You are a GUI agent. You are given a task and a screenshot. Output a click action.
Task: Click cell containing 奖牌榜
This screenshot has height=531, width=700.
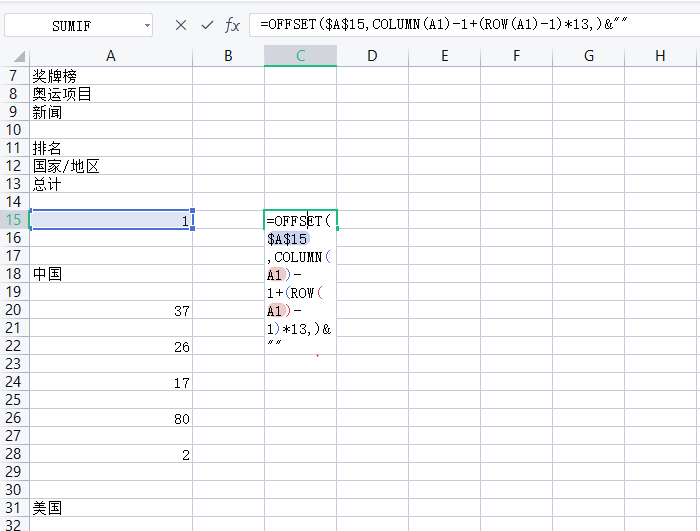coord(111,76)
